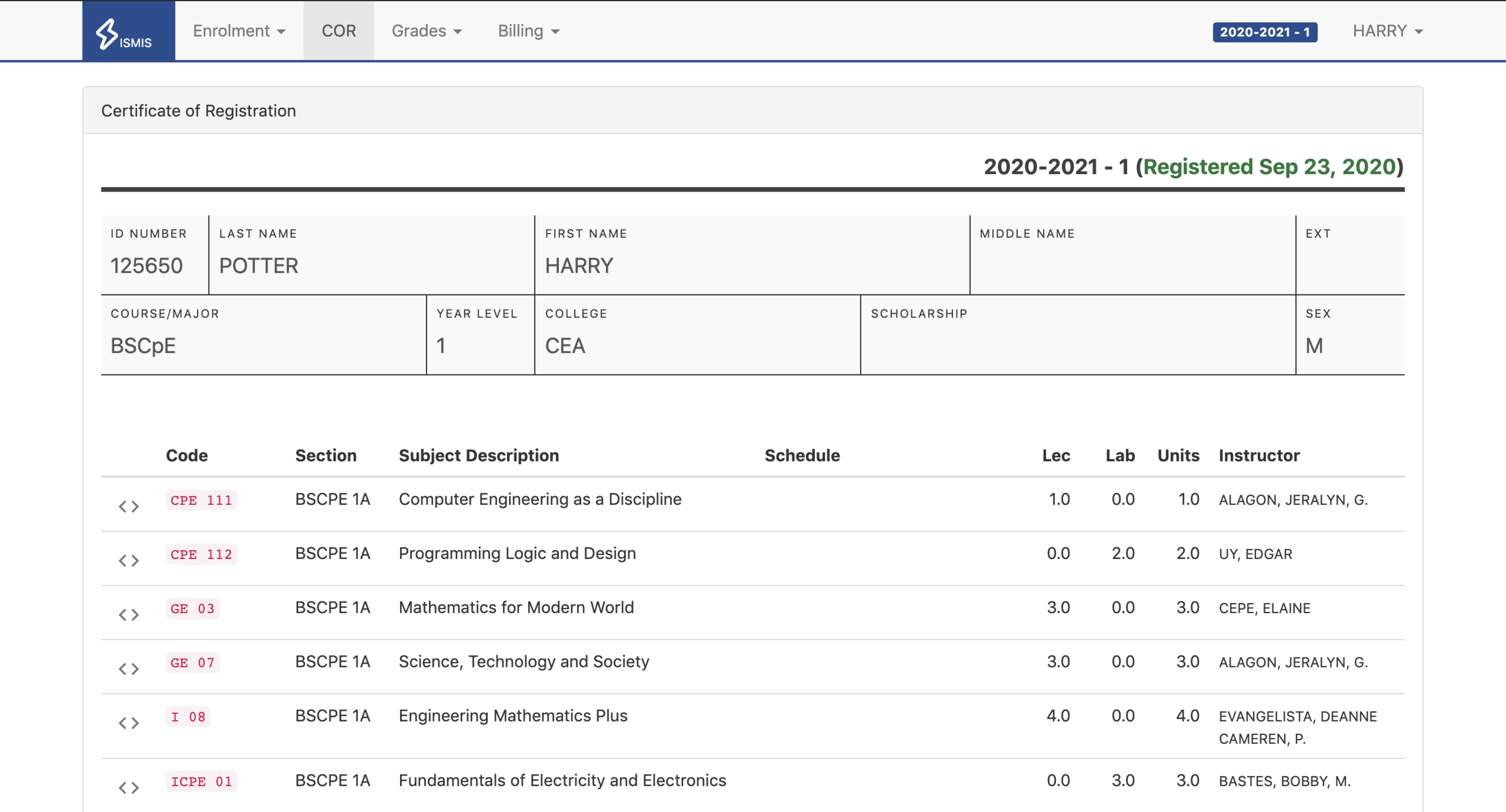Click the Registered Sep 23, 2020 text

tap(1269, 167)
